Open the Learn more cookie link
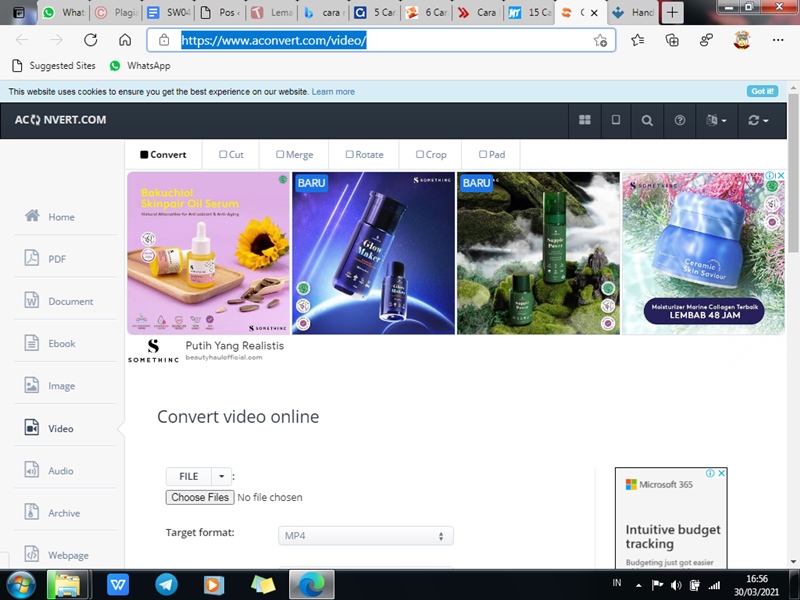 333,92
